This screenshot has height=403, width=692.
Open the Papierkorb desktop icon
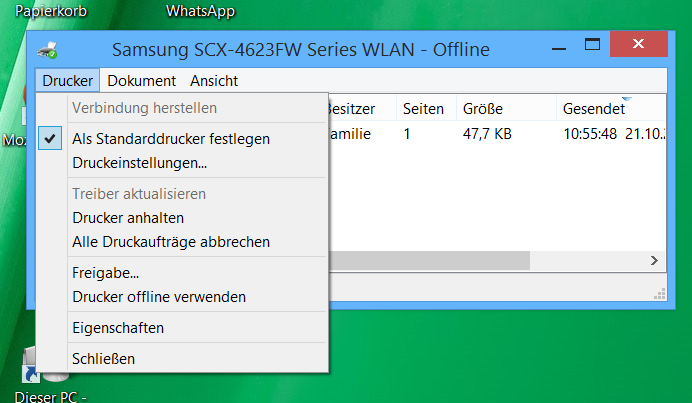point(51,11)
